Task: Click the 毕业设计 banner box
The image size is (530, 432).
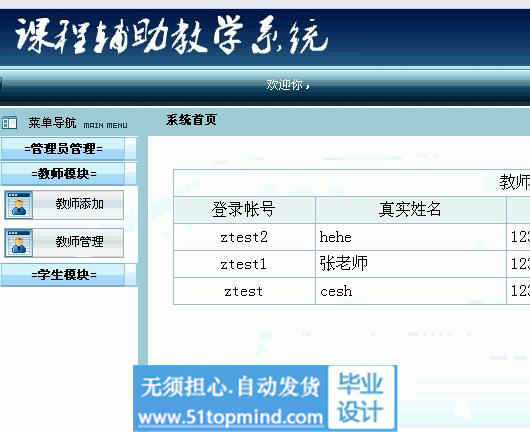Action: (361, 398)
